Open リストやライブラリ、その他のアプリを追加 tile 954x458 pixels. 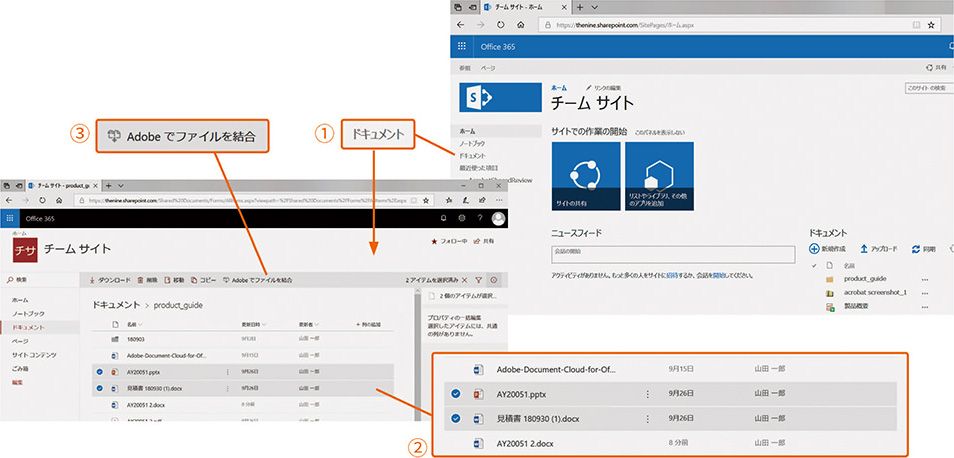click(x=660, y=176)
